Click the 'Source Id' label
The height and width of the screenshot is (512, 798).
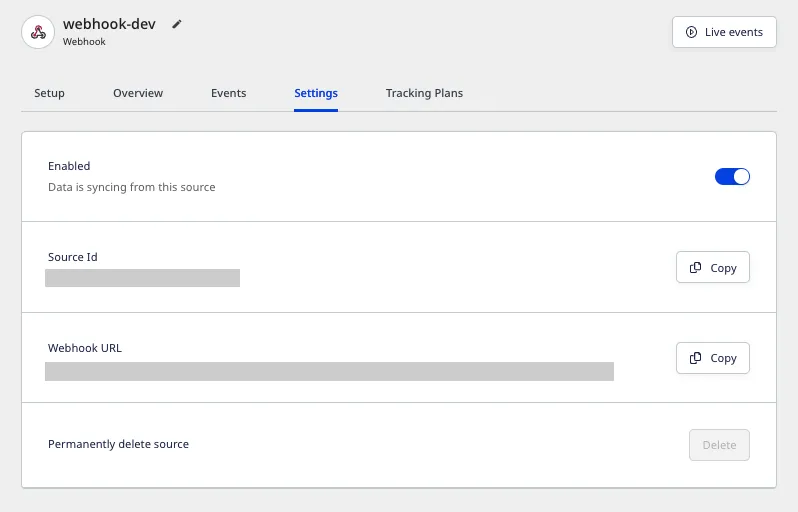point(73,257)
